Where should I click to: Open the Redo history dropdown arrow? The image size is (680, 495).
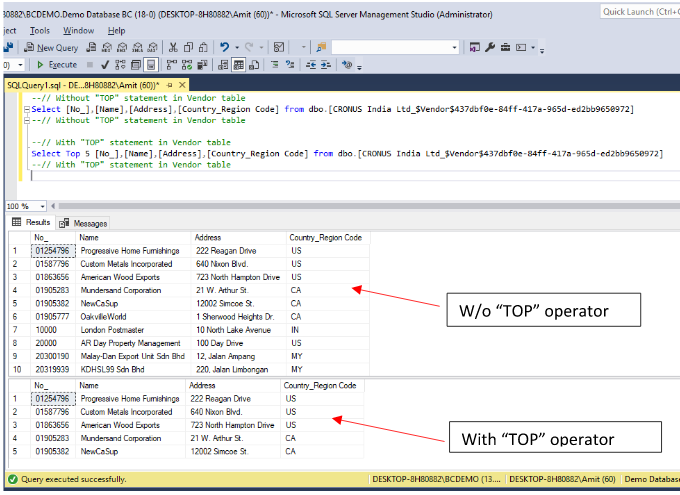262,47
